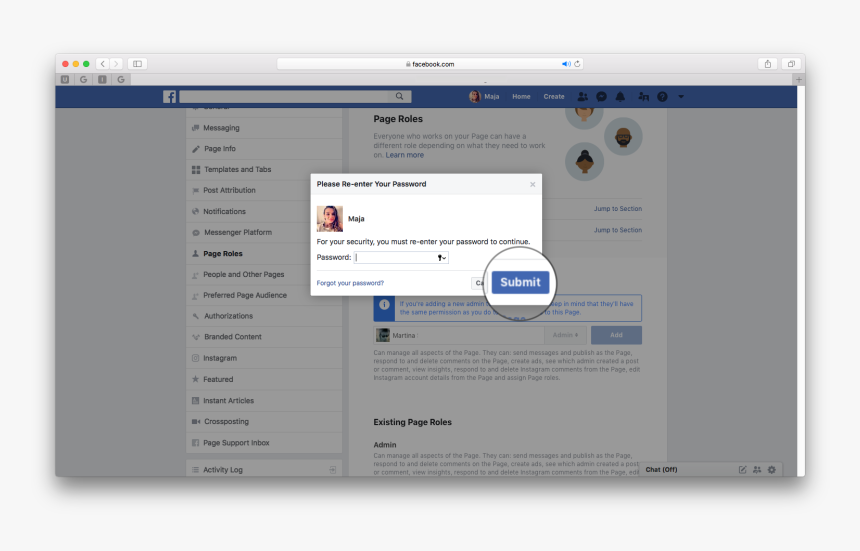Open the Messenger icon in top bar
Screen dimensions: 860x551
pyautogui.click(x=602, y=96)
